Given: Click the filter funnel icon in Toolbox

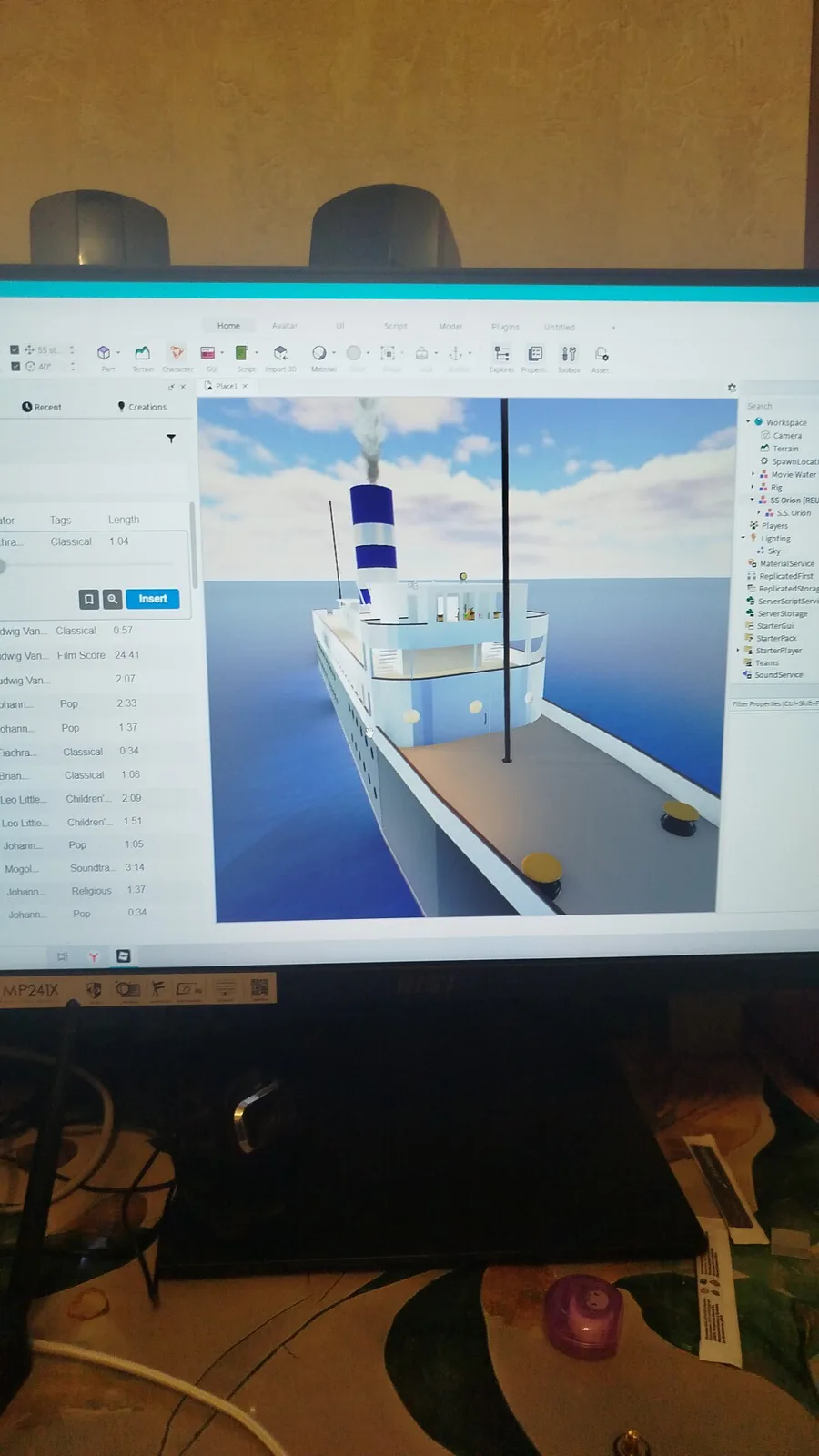Looking at the screenshot, I should tap(171, 439).
